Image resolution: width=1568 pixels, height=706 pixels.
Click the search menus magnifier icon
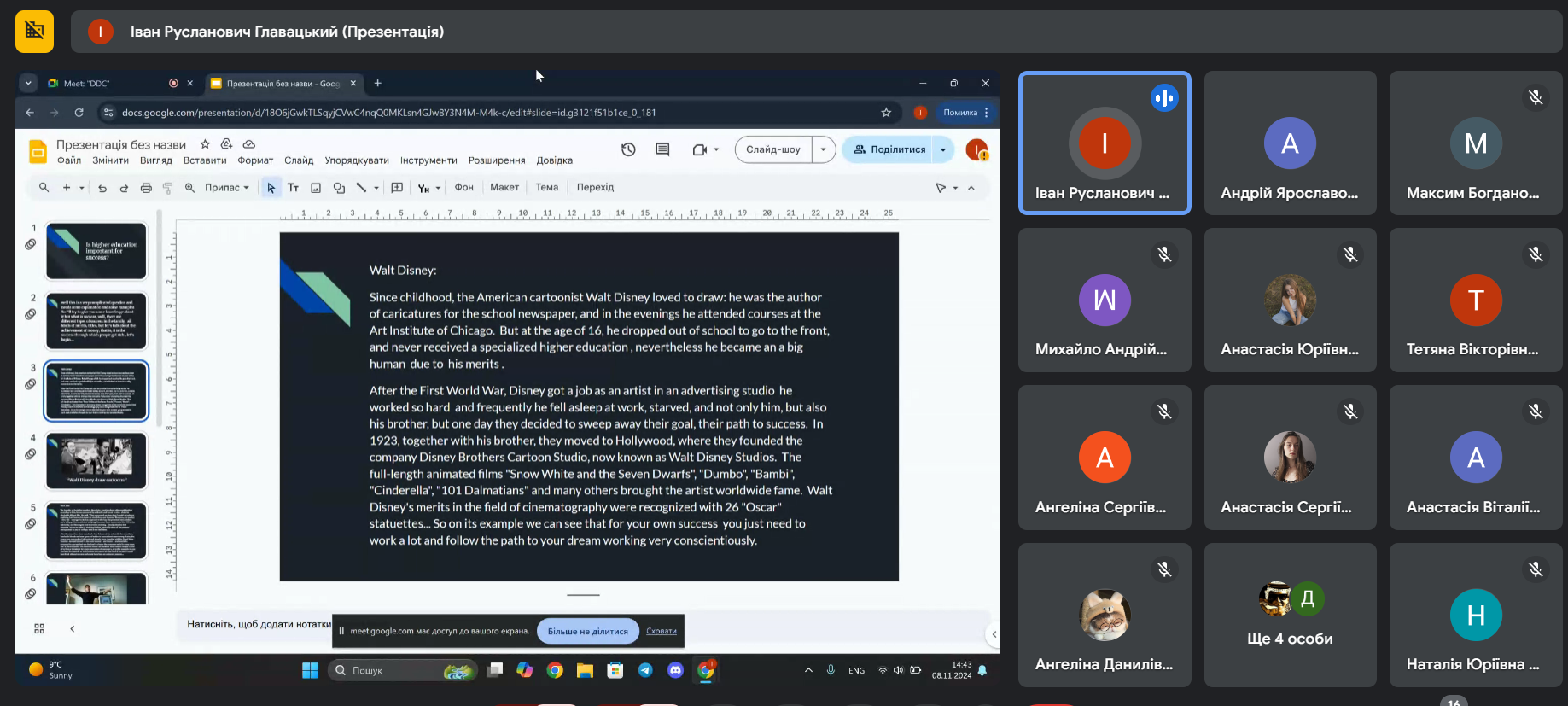[x=44, y=188]
